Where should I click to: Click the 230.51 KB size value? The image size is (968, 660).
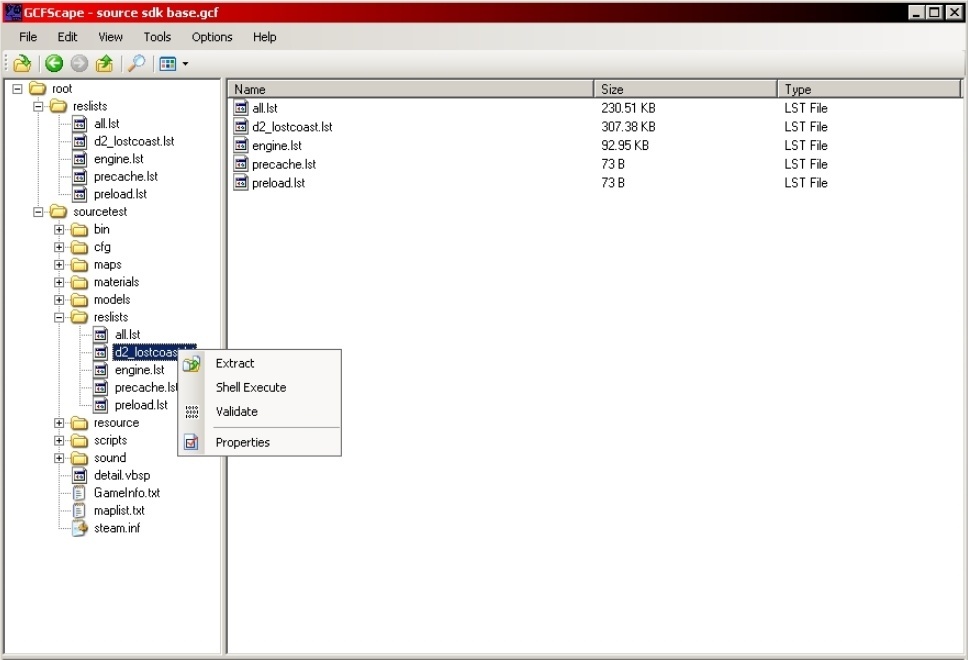click(x=628, y=108)
